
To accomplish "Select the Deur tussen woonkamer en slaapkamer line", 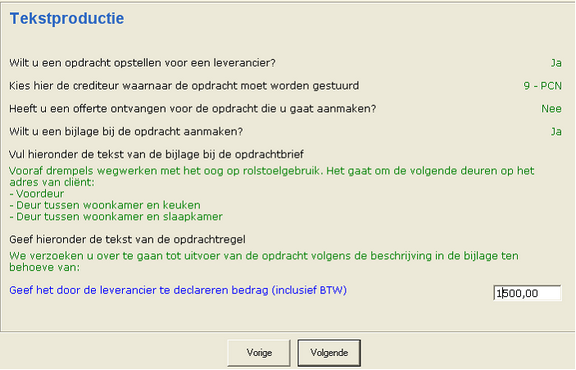I will click(x=116, y=216).
